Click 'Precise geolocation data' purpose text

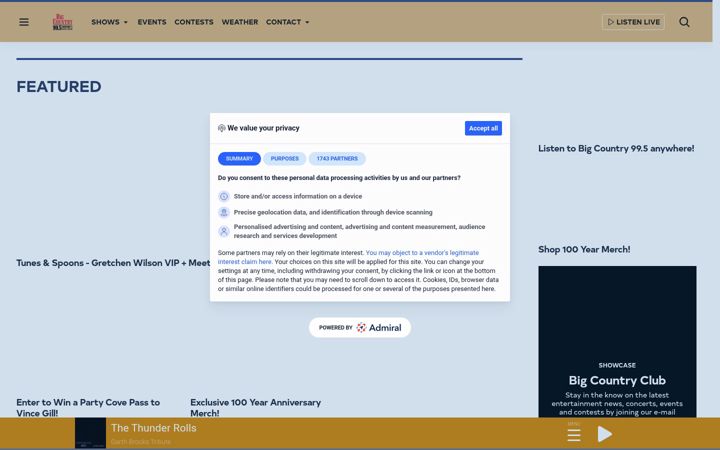333,213
